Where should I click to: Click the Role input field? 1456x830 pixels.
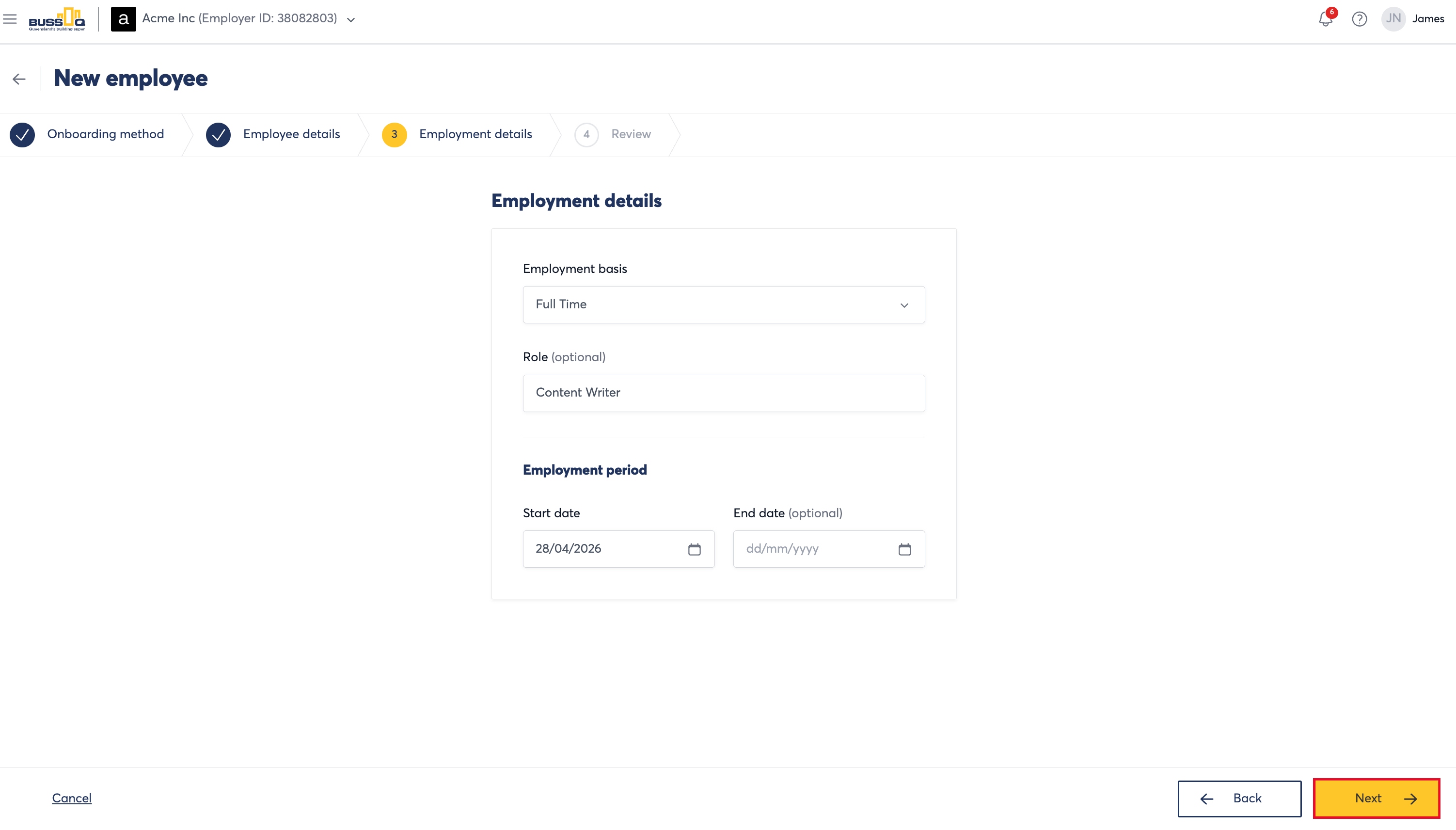pyautogui.click(x=724, y=393)
